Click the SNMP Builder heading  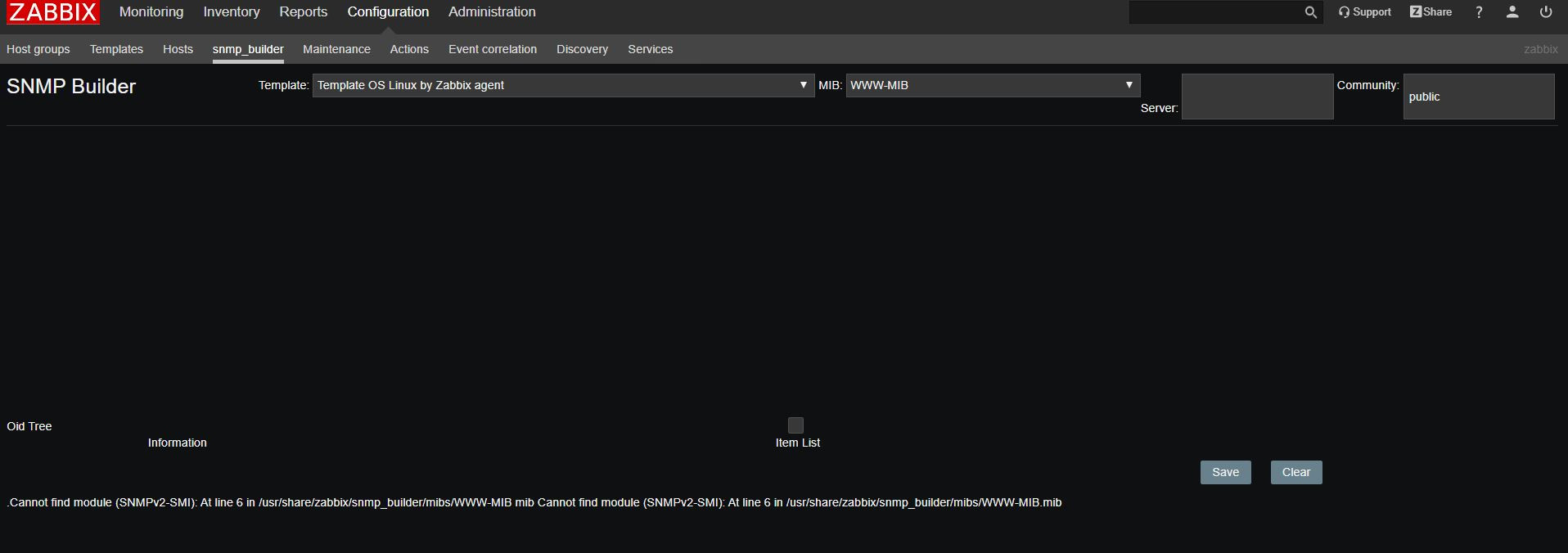coord(71,87)
